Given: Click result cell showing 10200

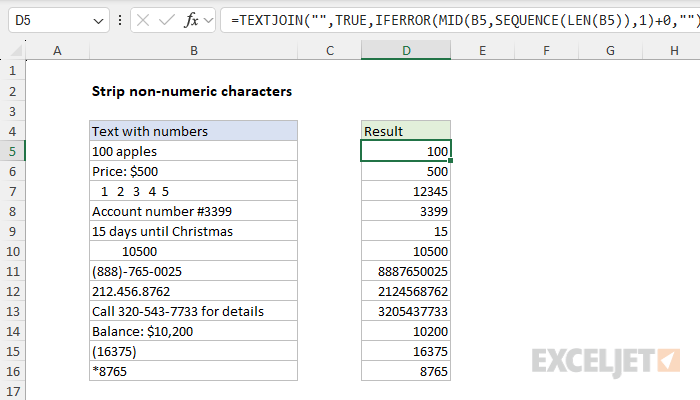Looking at the screenshot, I should 406,331.
